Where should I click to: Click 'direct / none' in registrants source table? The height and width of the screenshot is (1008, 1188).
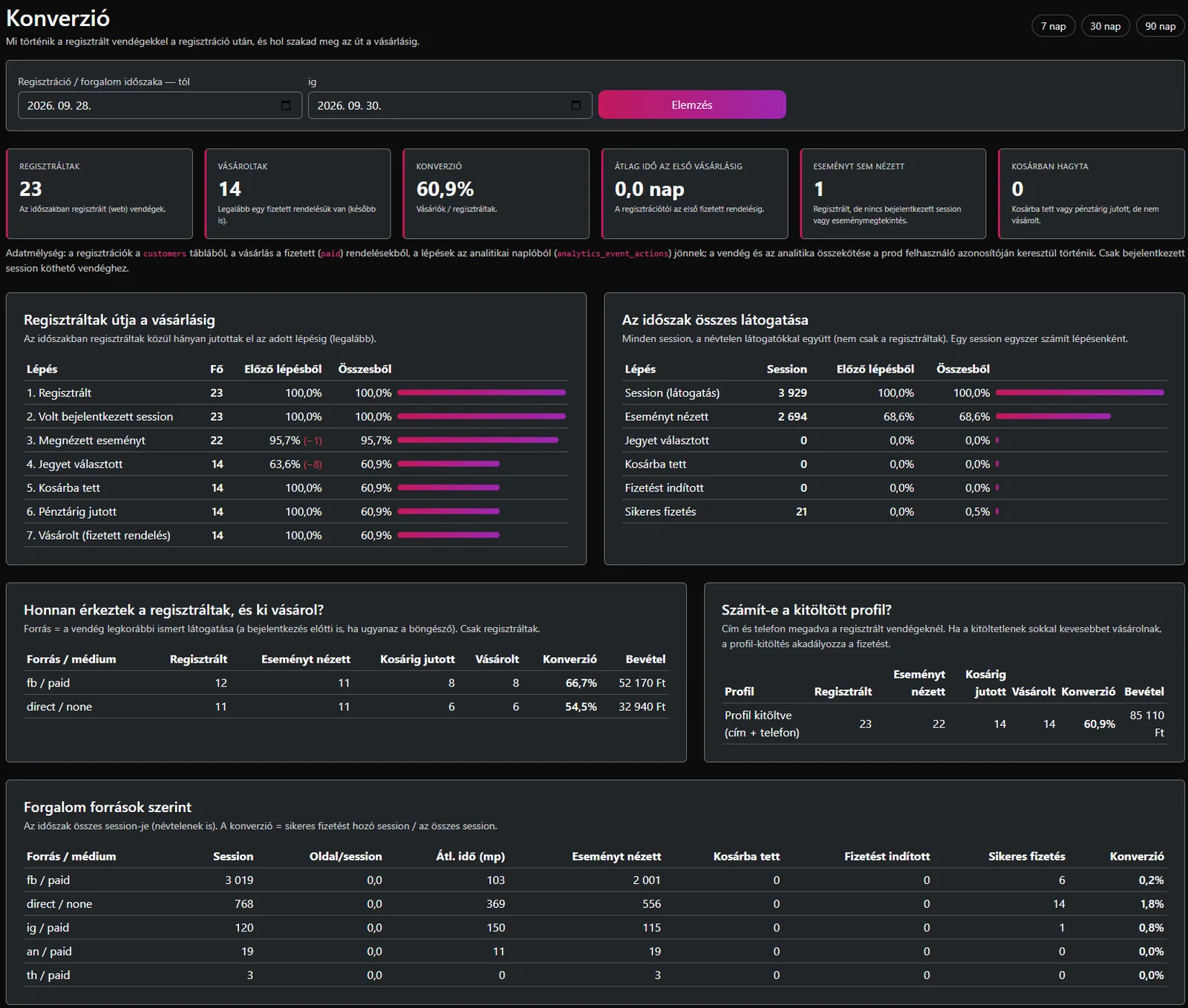point(59,707)
